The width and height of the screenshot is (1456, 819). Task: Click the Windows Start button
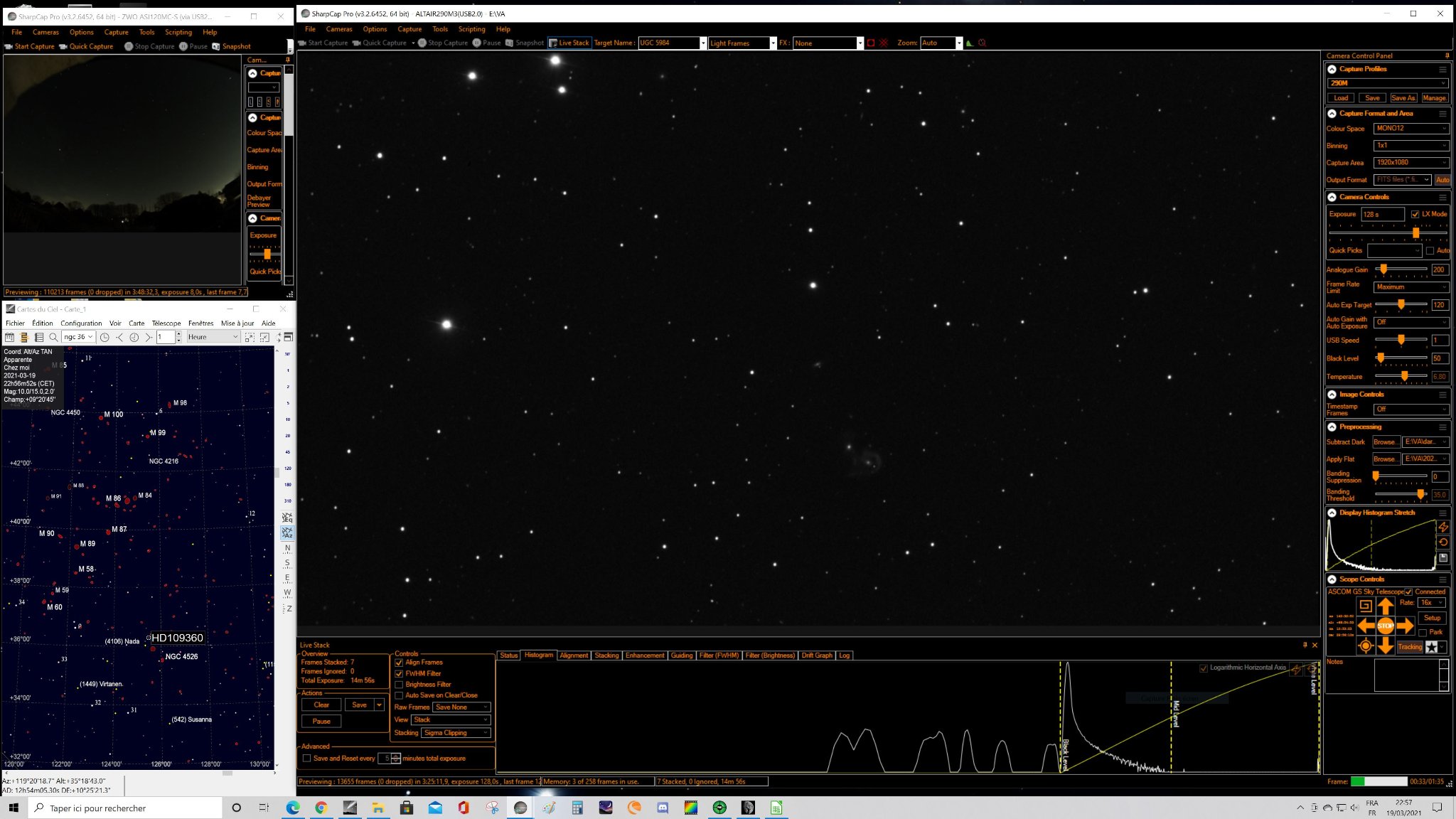[14, 808]
